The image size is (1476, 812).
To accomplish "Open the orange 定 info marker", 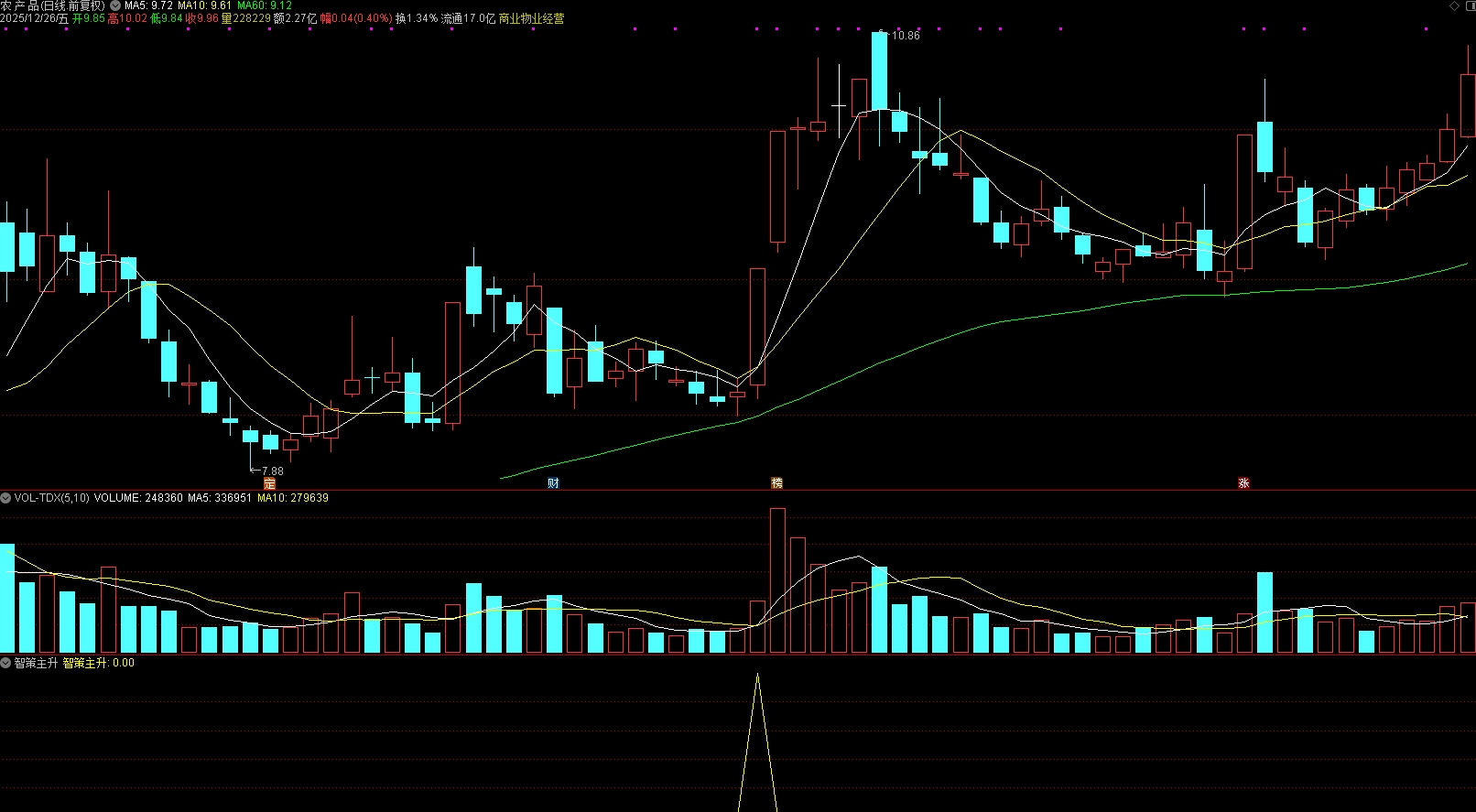I will (x=269, y=483).
